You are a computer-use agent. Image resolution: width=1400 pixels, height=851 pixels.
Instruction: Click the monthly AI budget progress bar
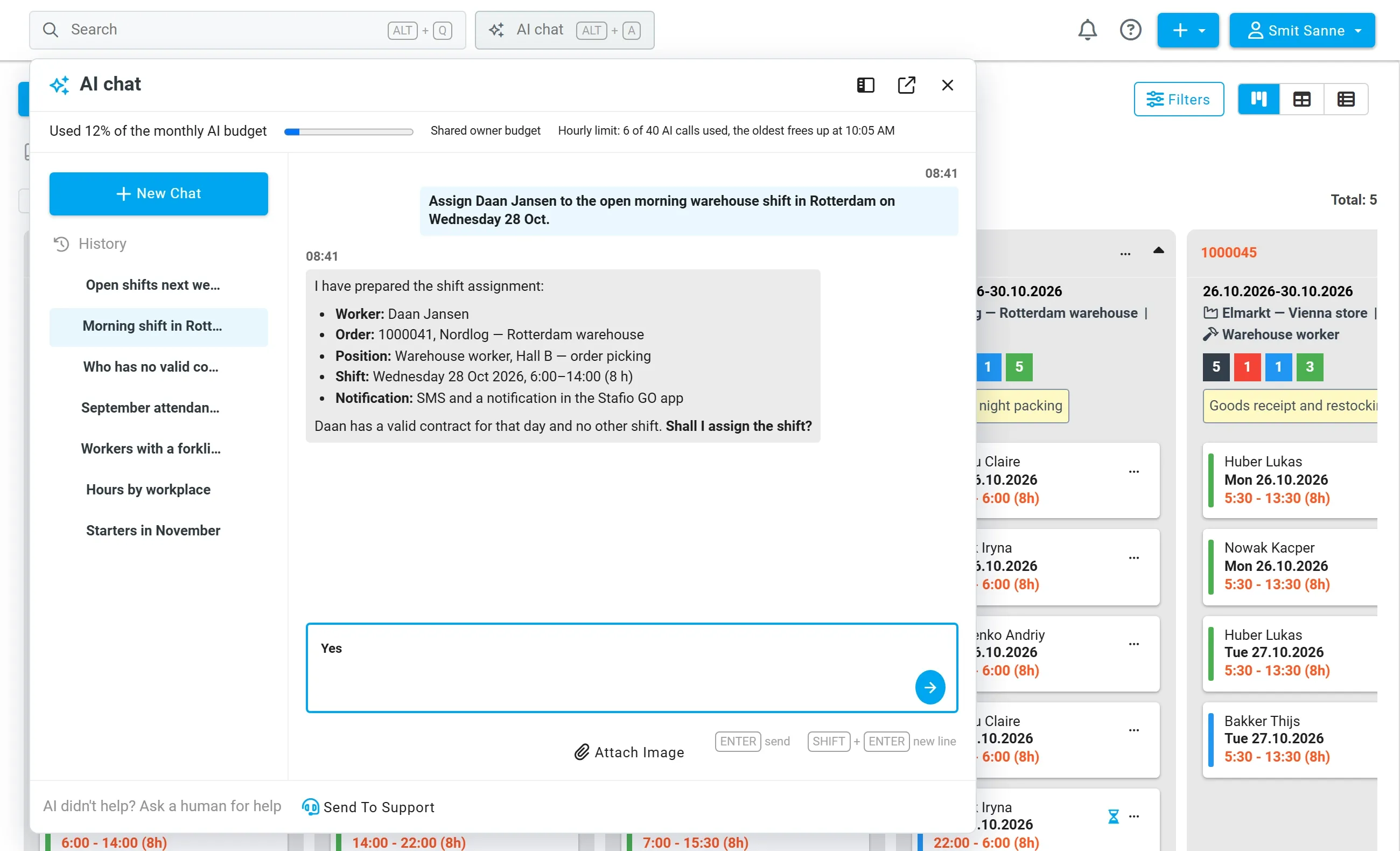[348, 131]
